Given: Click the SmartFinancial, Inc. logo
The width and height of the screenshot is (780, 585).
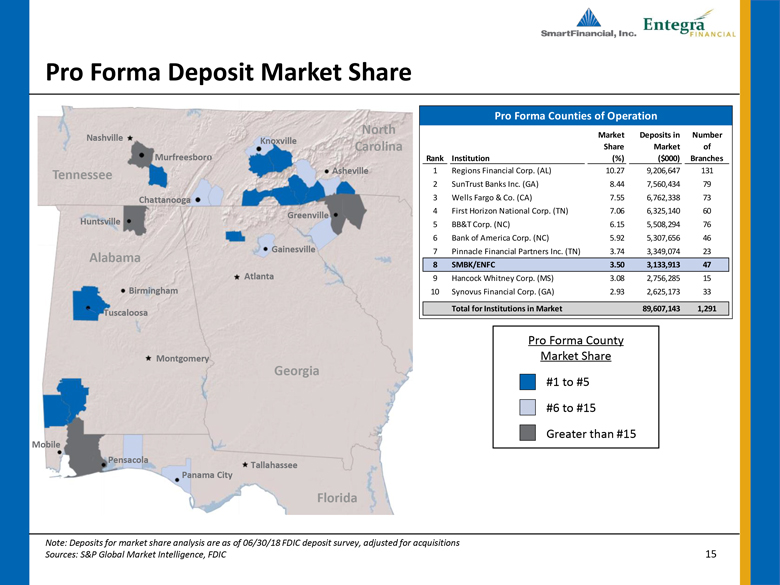Looking at the screenshot, I should coord(588,23).
